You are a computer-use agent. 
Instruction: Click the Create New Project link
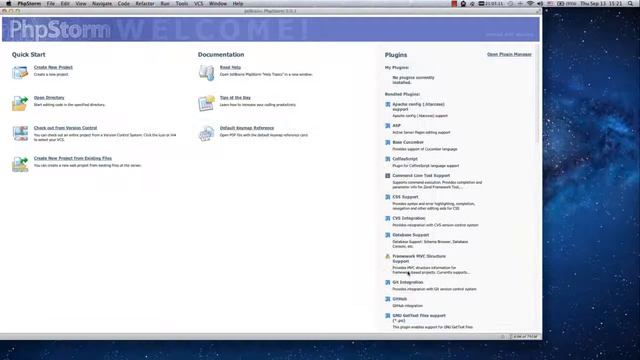pyautogui.click(x=53, y=67)
